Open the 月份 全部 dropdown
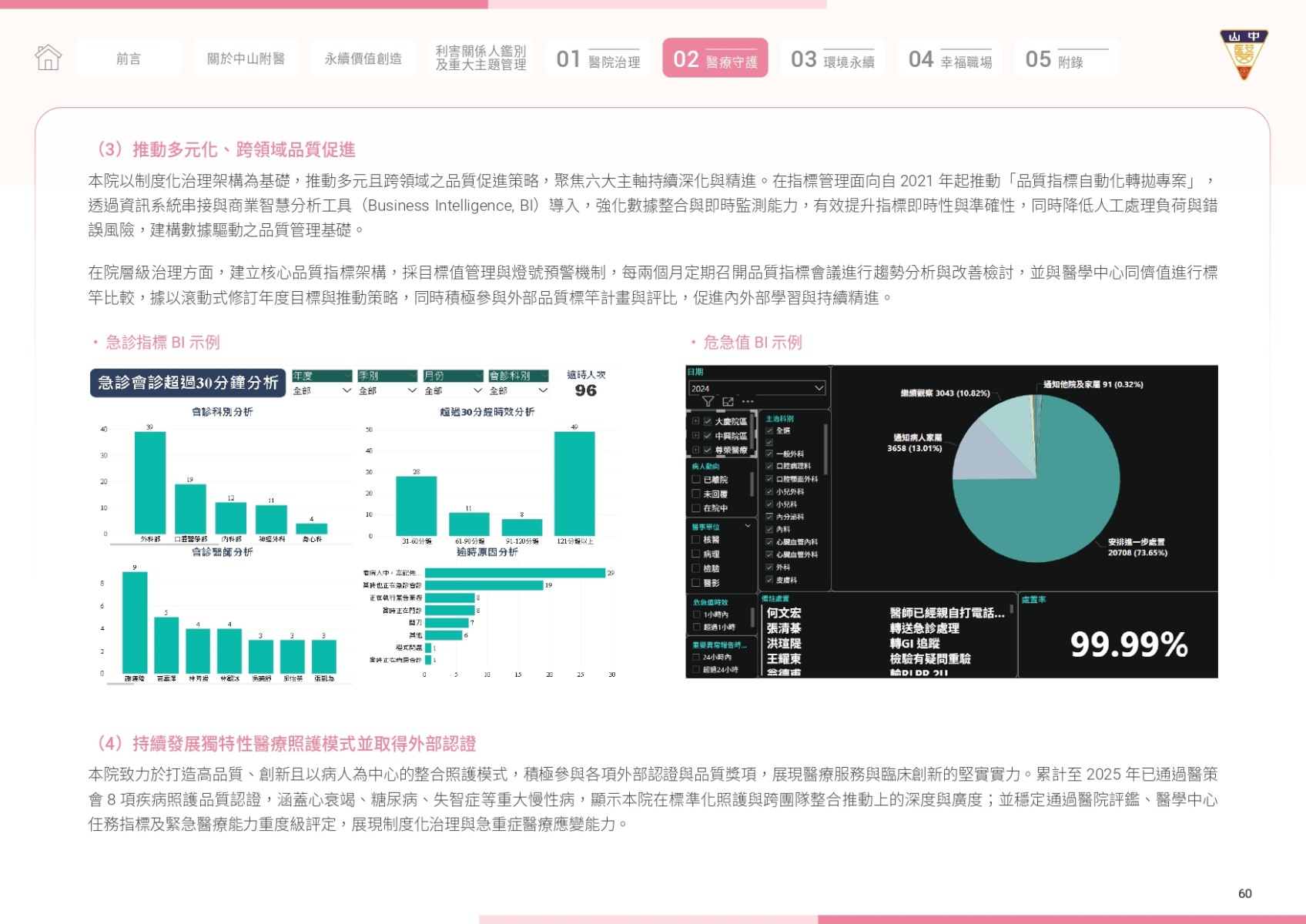Viewport: 1306px width, 924px height. [454, 391]
